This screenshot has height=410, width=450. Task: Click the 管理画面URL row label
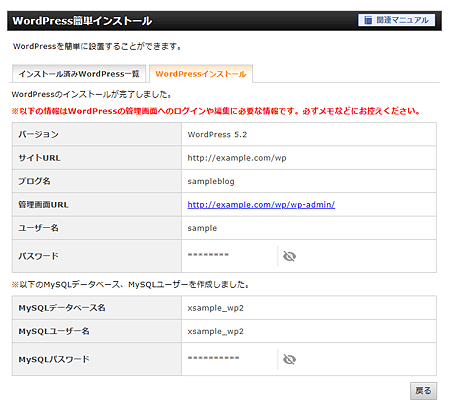click(43, 205)
